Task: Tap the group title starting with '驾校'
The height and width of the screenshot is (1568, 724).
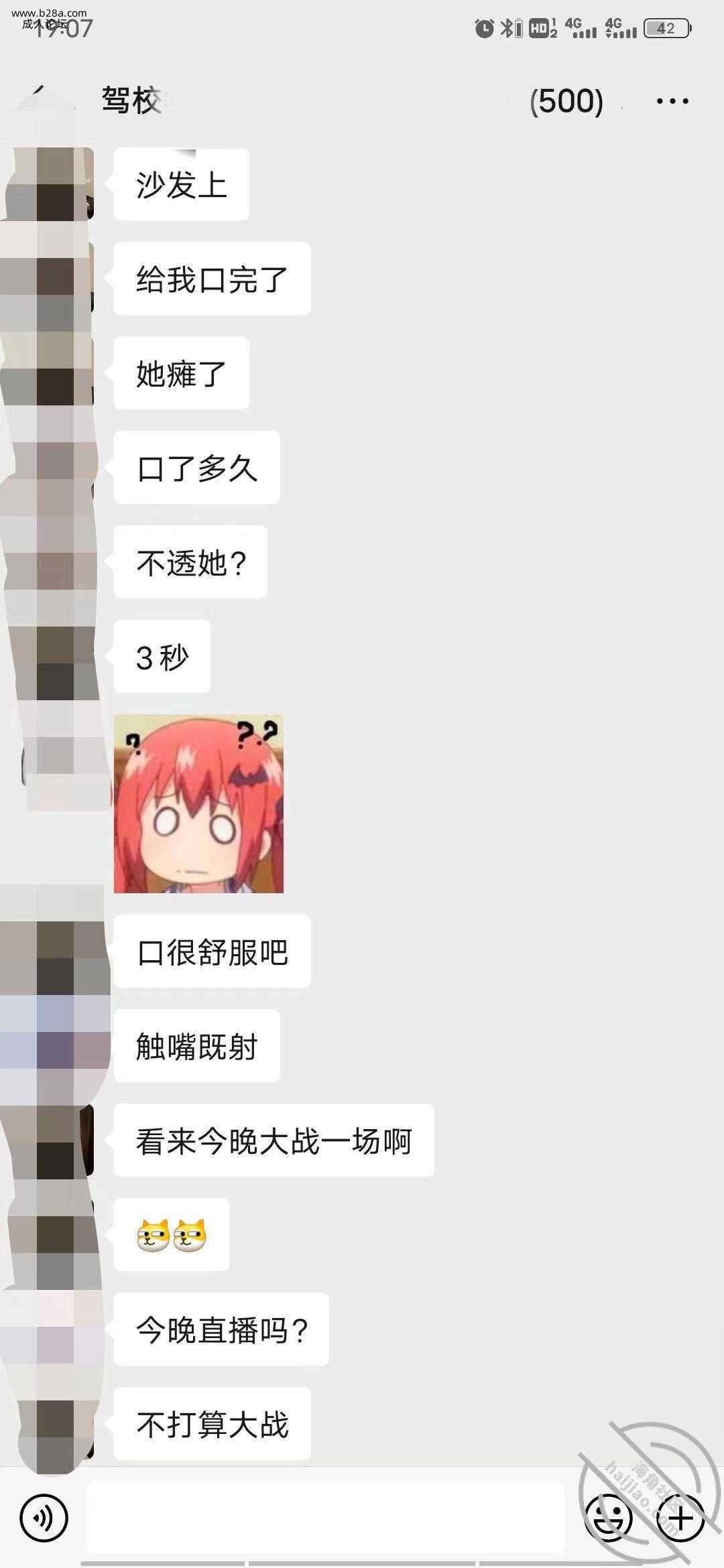Action: tap(132, 101)
